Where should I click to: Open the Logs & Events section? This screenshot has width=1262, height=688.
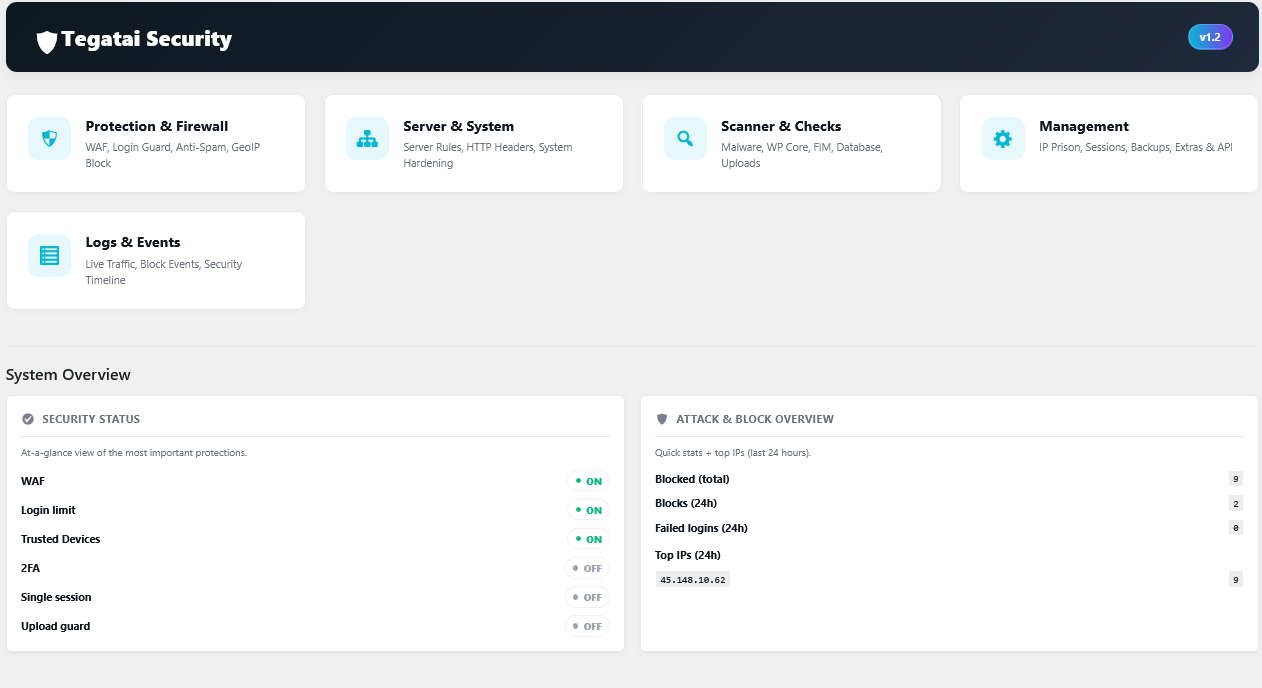pos(156,260)
